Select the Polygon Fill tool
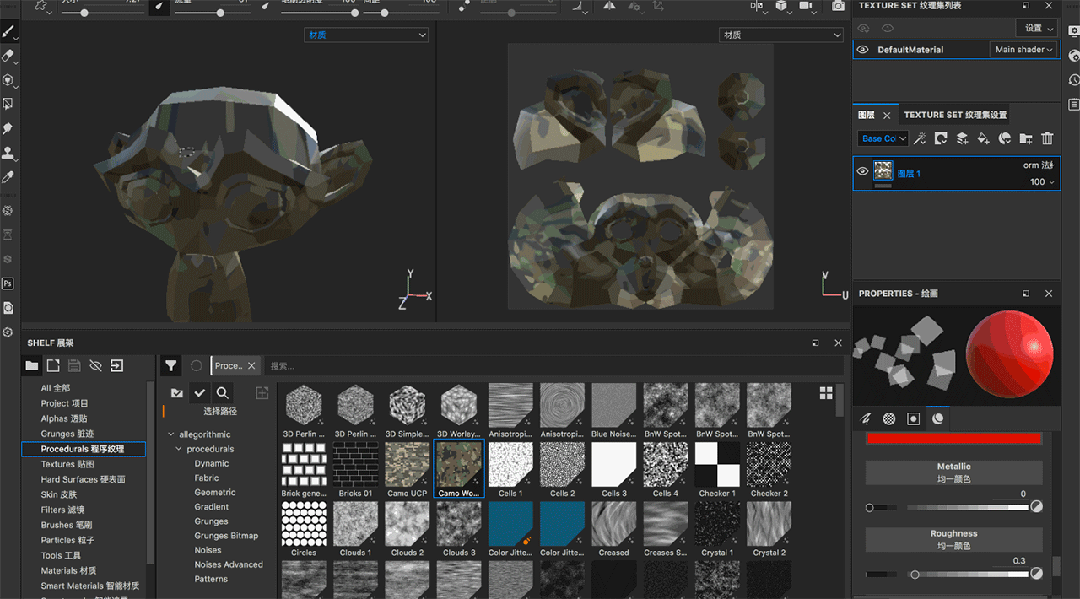This screenshot has height=599, width=1080. [8, 104]
